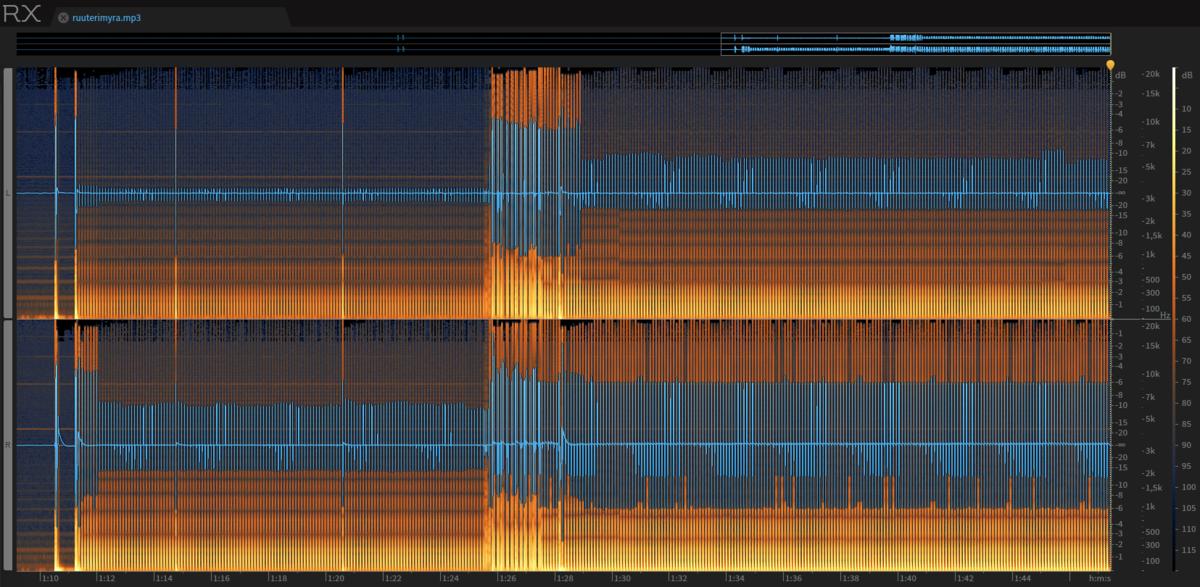
Task: Click the 1:40 mark on the time ruler
Action: click(907, 578)
